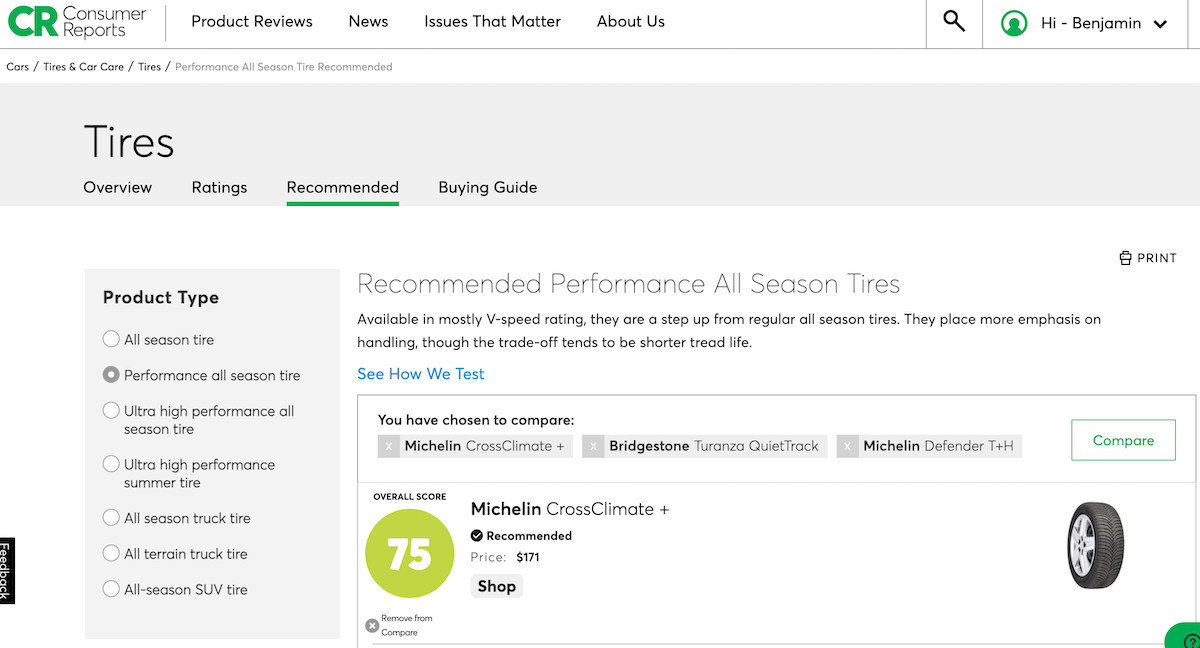Switch to the Buying Guide tab

pos(487,187)
